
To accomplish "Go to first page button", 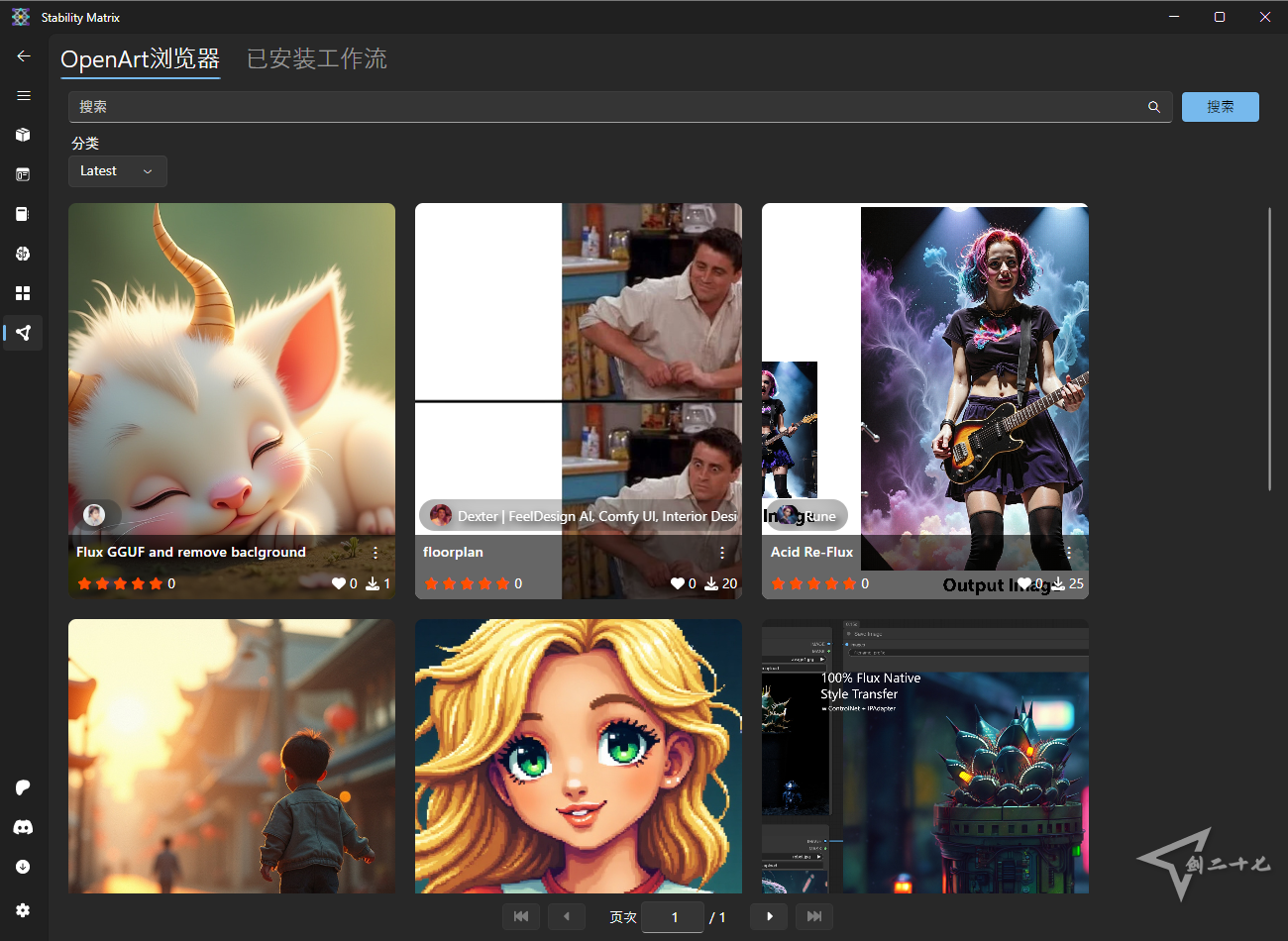I will (x=521, y=916).
